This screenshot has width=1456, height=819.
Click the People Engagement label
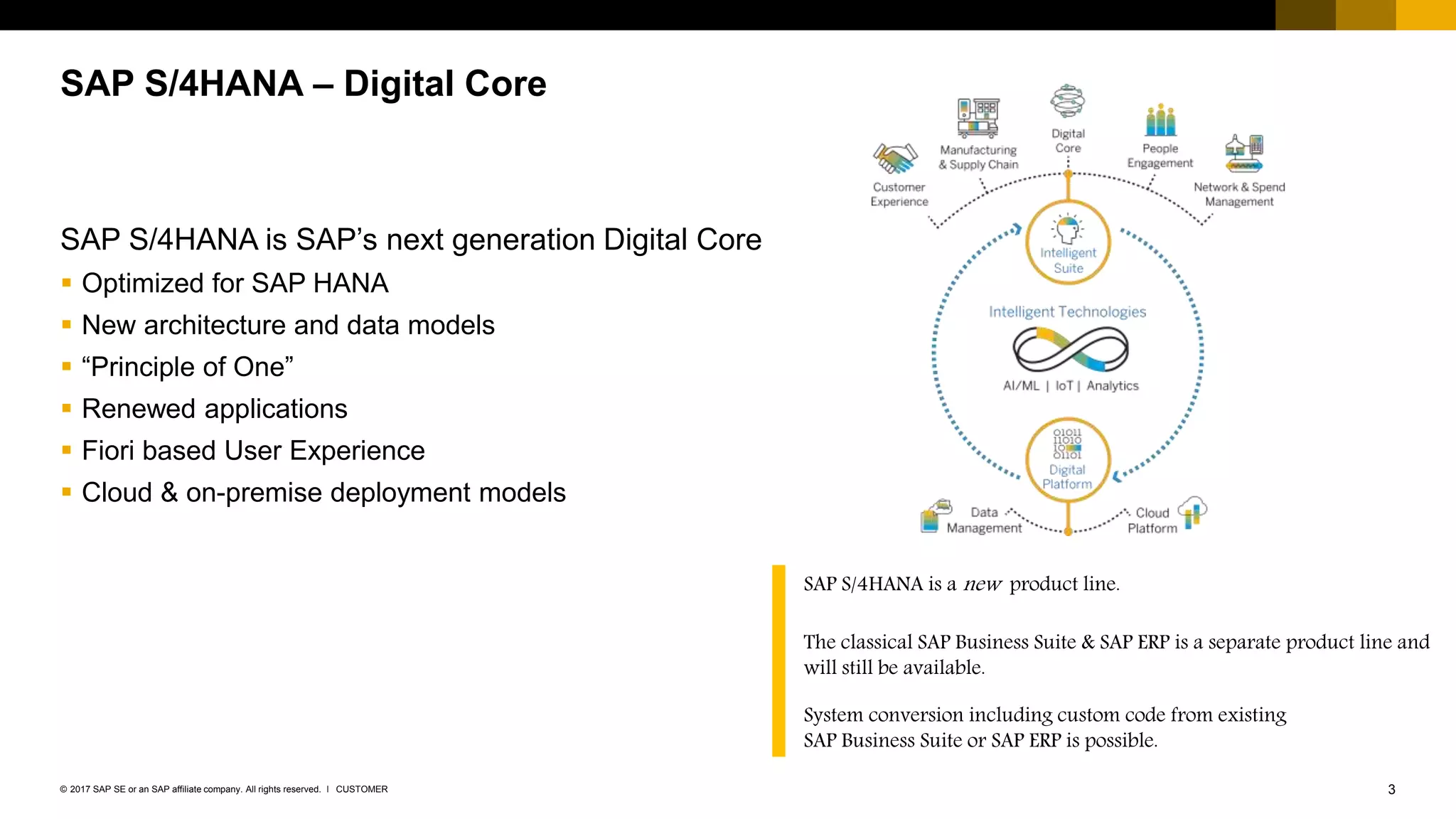pos(1160,156)
